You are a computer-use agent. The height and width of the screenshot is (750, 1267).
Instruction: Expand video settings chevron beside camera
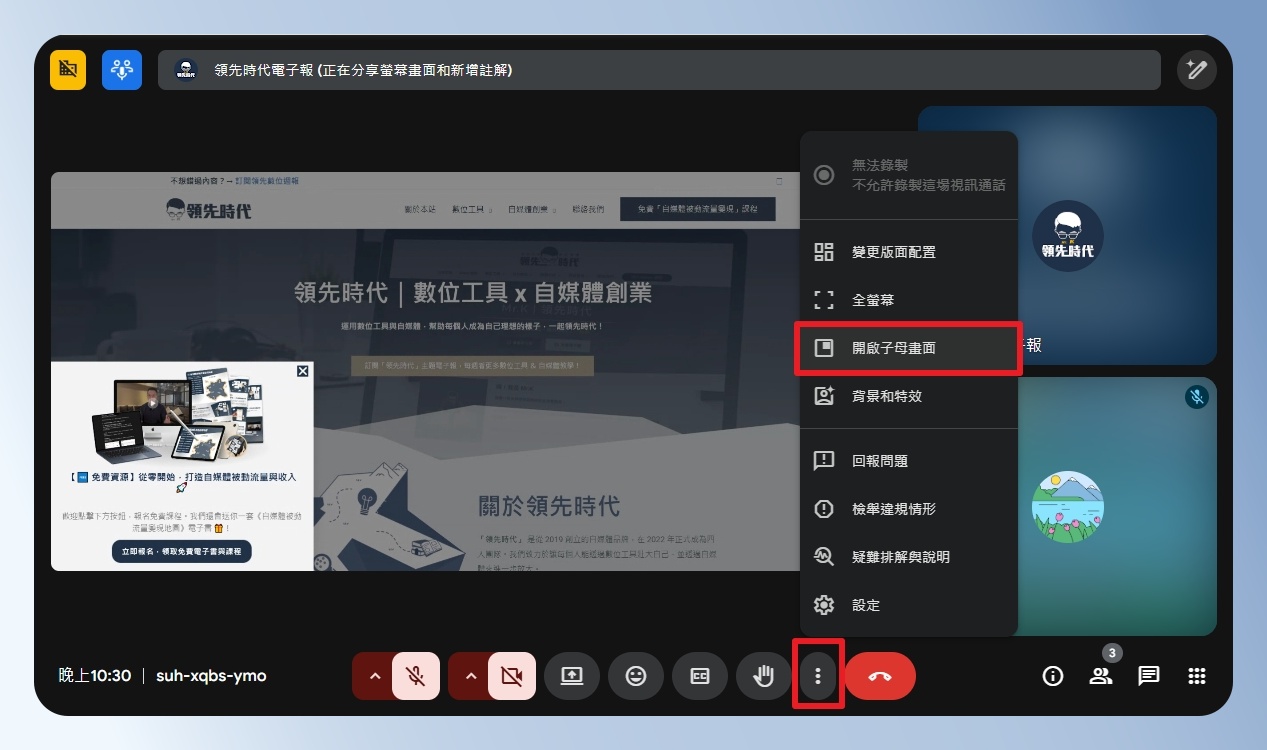pyautogui.click(x=470, y=676)
